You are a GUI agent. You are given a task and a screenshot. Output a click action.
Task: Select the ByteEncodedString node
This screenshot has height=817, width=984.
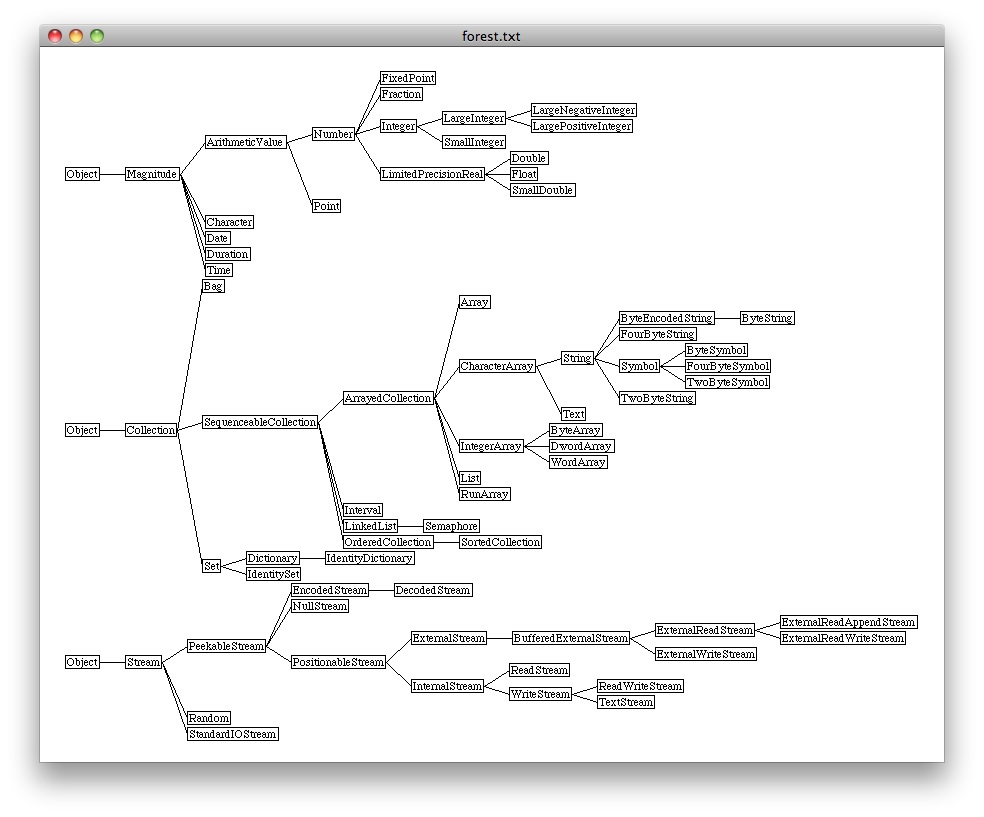[666, 318]
